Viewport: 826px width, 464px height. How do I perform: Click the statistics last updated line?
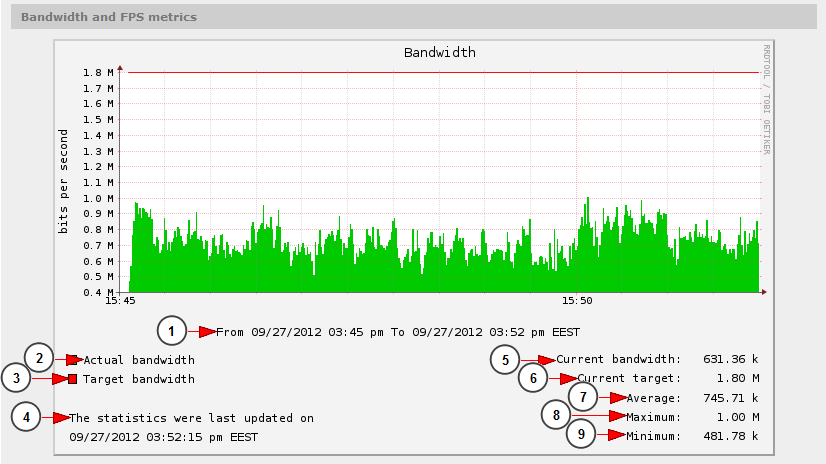(192, 418)
